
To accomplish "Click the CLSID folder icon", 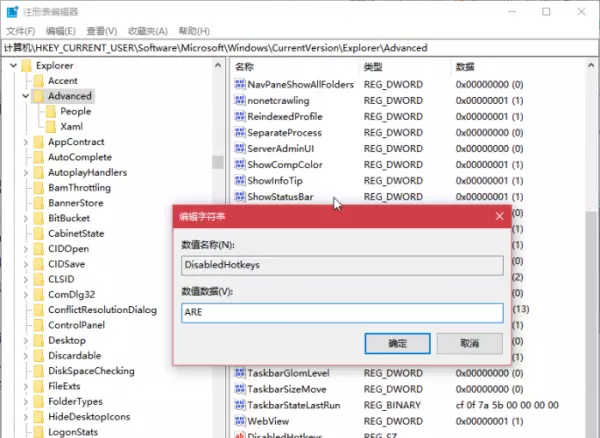I will tap(39, 279).
